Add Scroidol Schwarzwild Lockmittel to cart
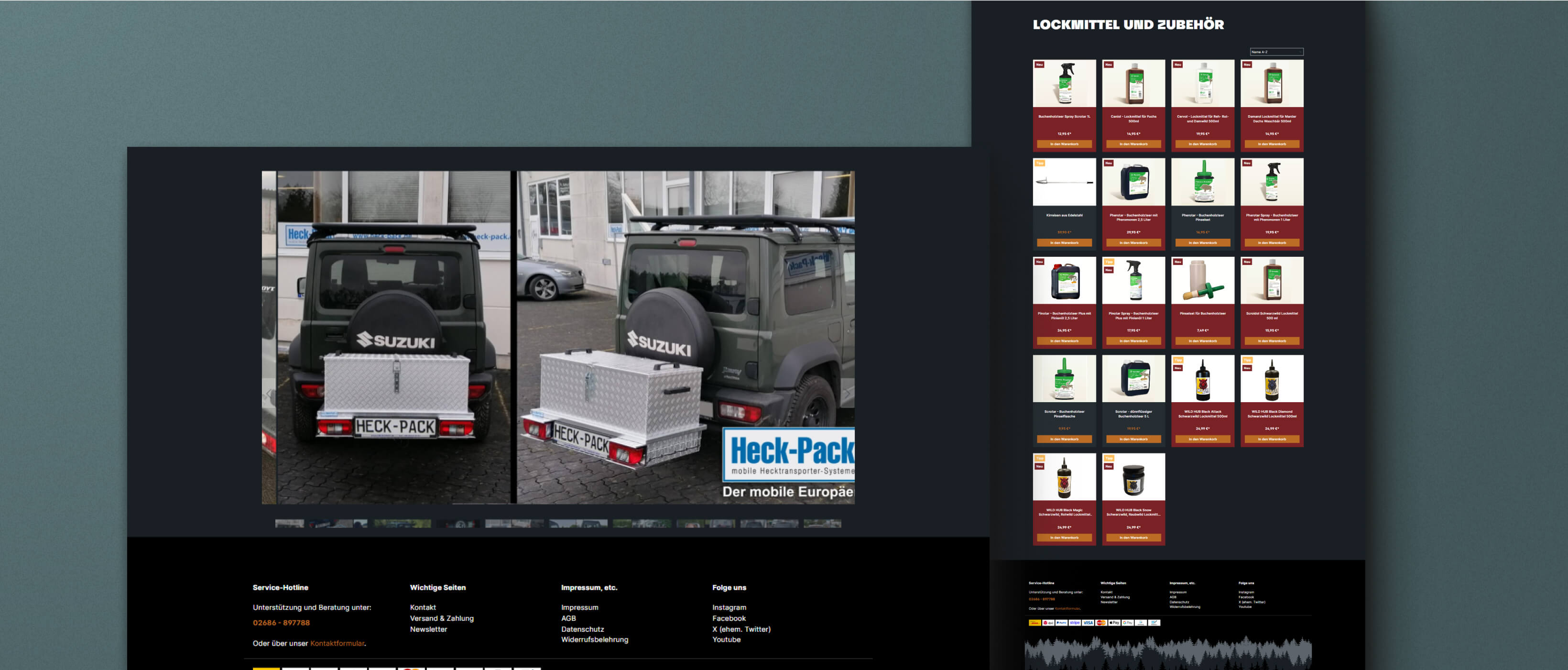This screenshot has width=1568, height=670. point(1272,340)
